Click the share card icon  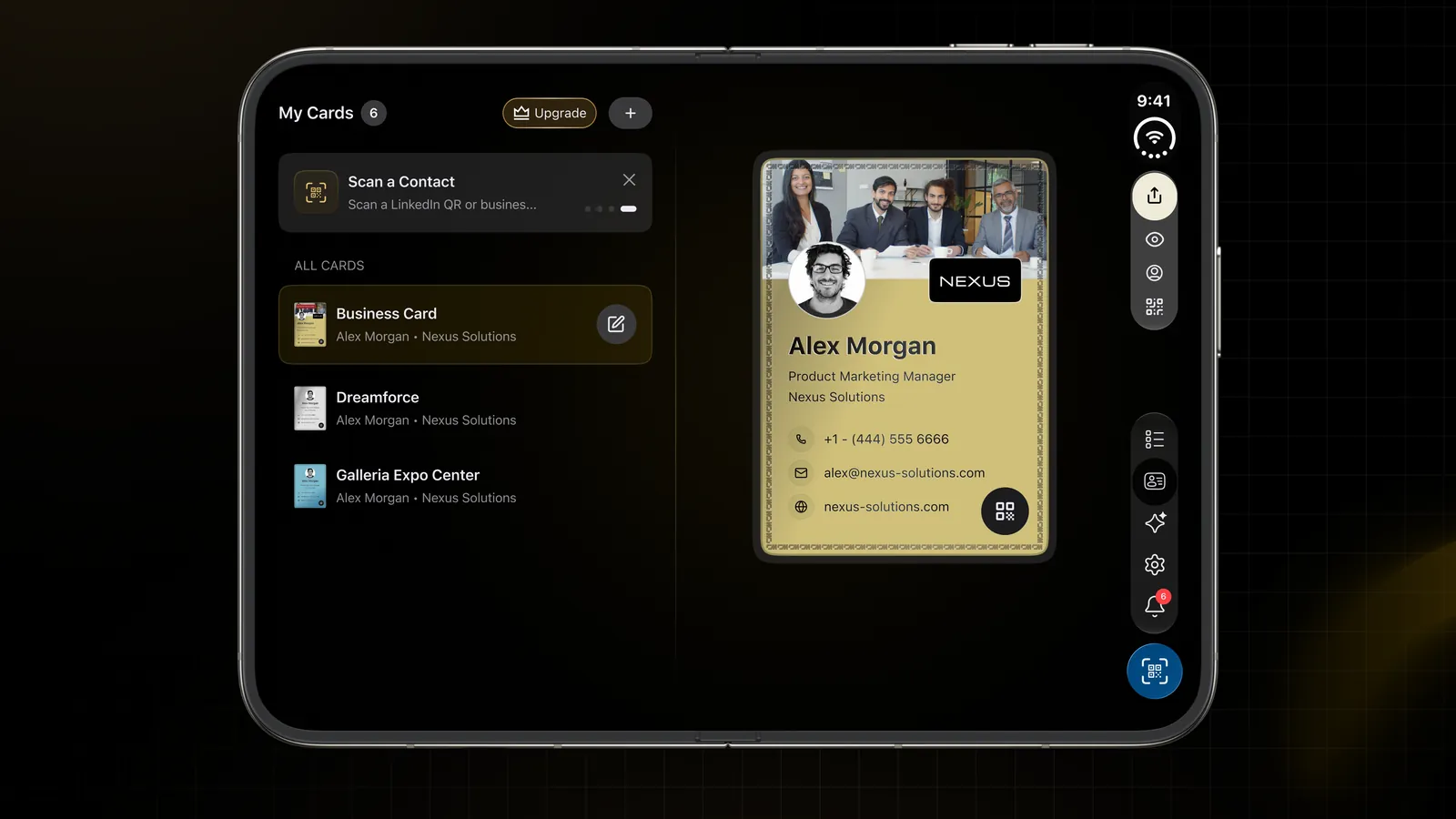pyautogui.click(x=1154, y=196)
